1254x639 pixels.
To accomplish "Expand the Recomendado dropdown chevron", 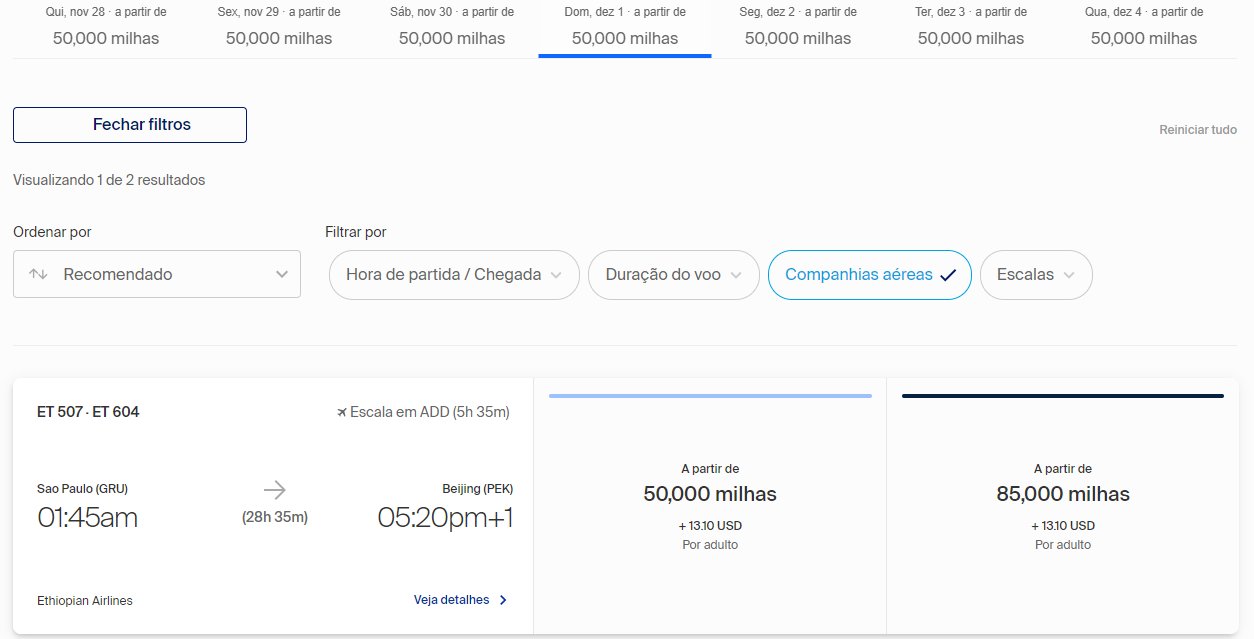I will [x=282, y=274].
